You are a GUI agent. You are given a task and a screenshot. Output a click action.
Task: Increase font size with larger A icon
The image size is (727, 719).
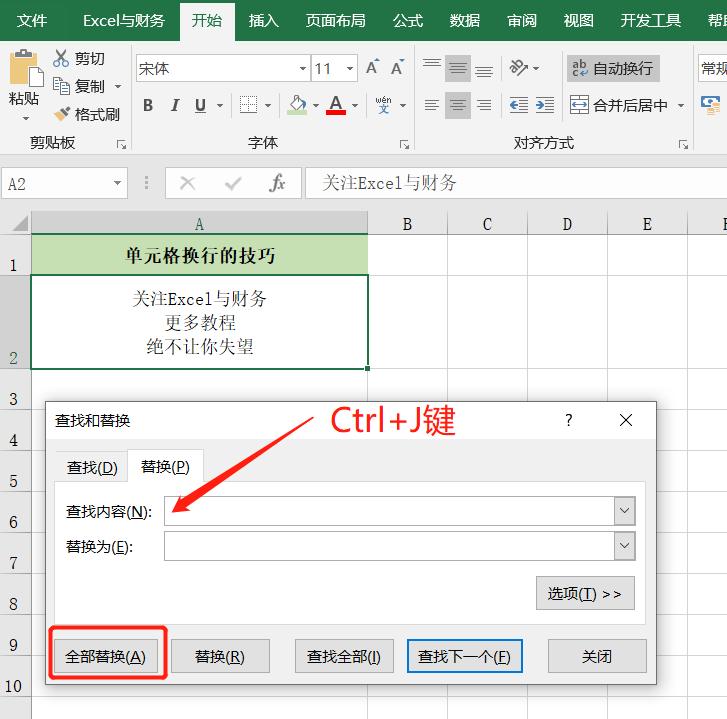(372, 68)
